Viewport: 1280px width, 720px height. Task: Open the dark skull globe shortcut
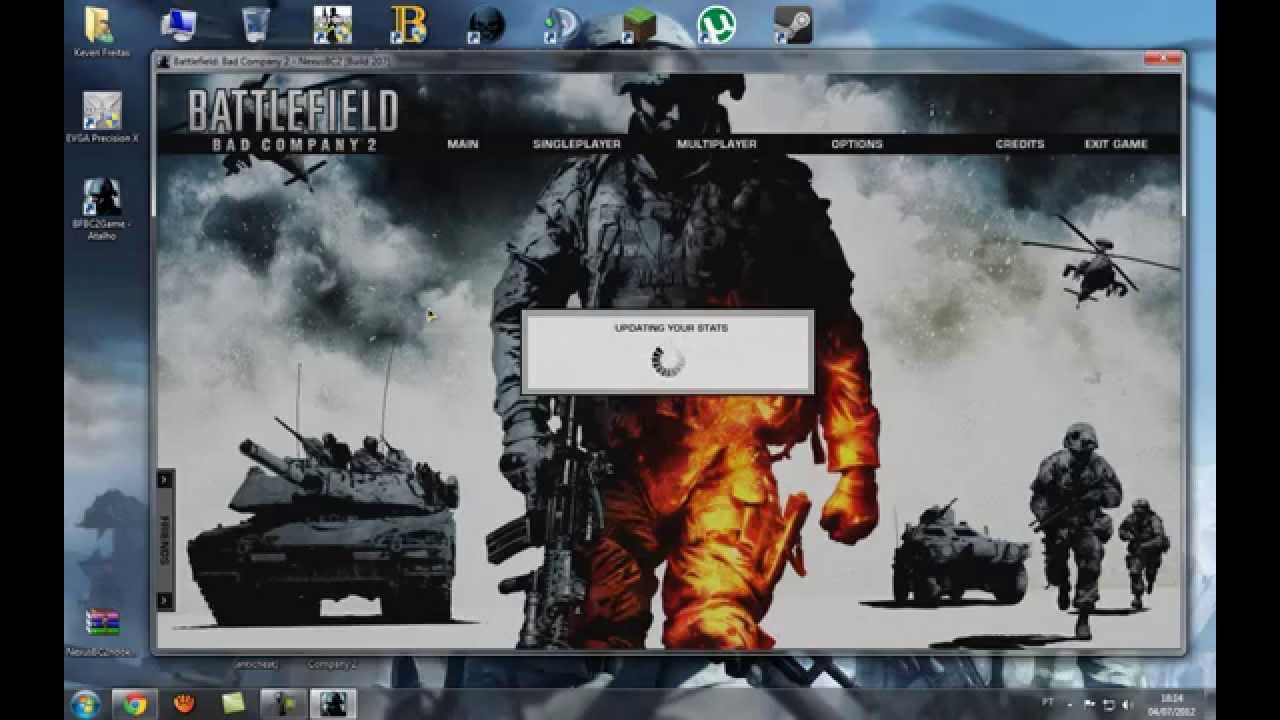click(x=485, y=25)
